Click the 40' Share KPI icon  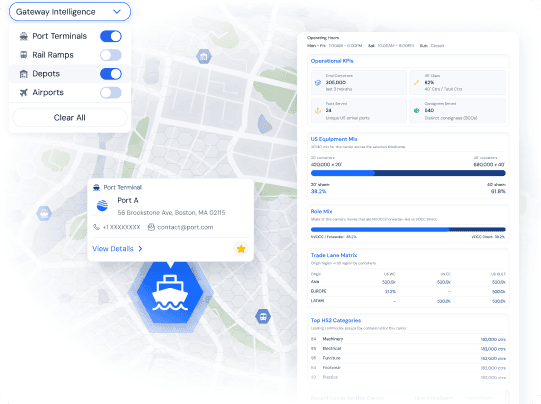(416, 82)
